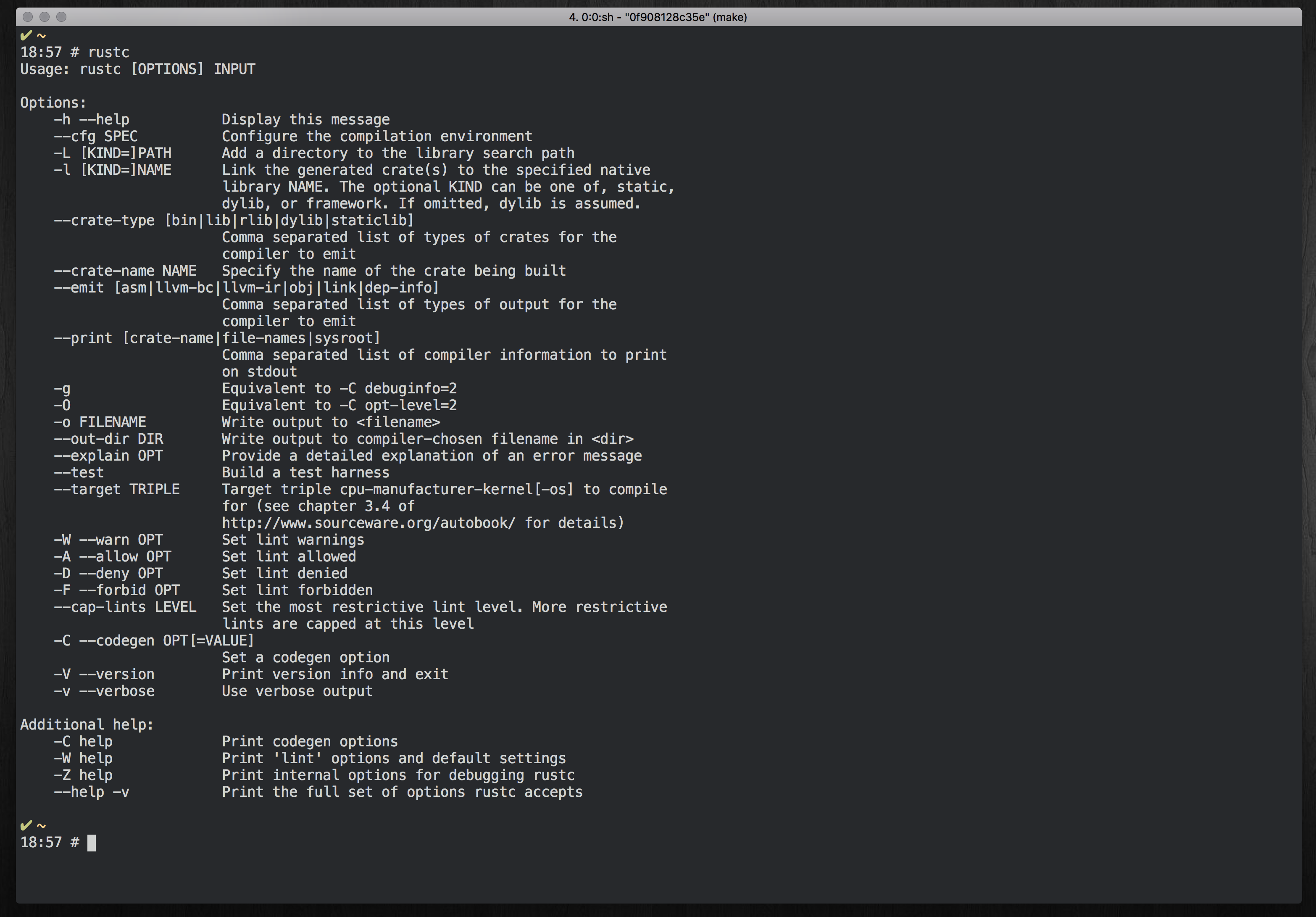Click the "--target TRIPLE" option text
This screenshot has height=917, width=1316.
(116, 490)
